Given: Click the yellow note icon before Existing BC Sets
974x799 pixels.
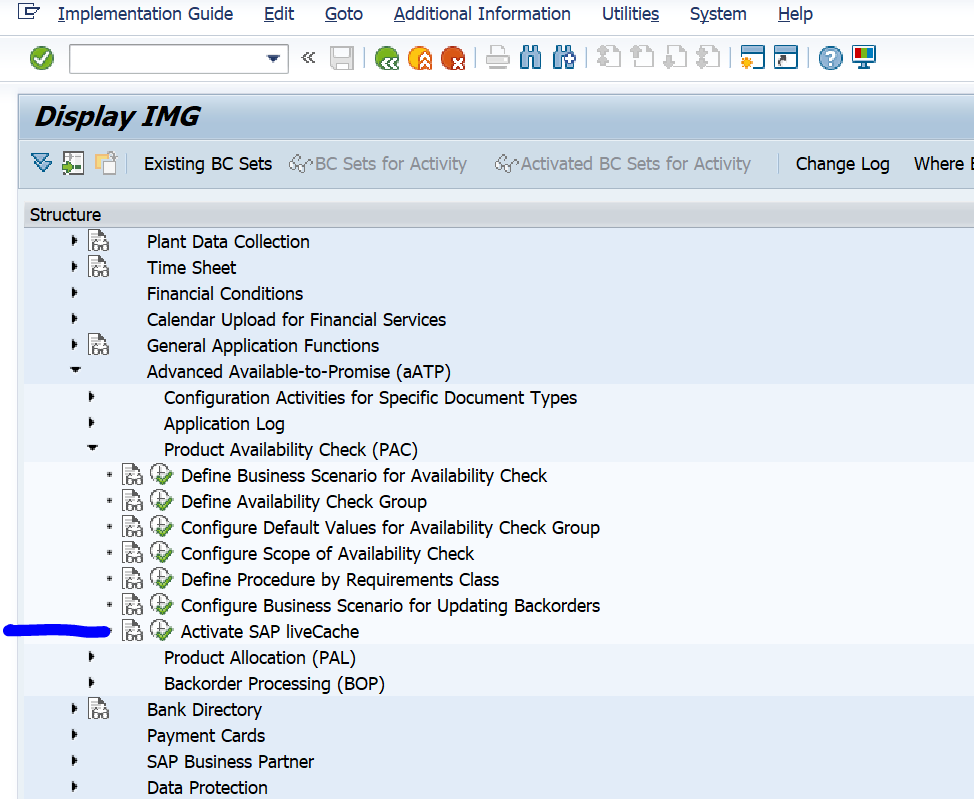Looking at the screenshot, I should coord(106,163).
